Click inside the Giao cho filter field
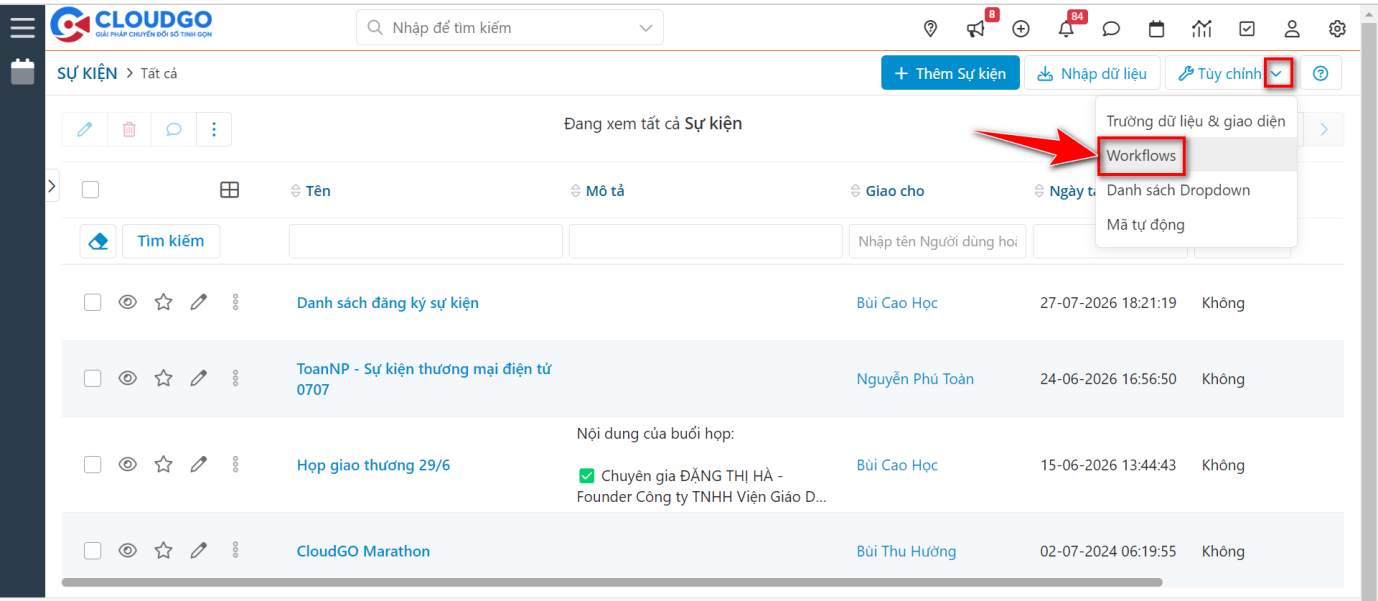This screenshot has width=1378, height=601. pos(937,241)
